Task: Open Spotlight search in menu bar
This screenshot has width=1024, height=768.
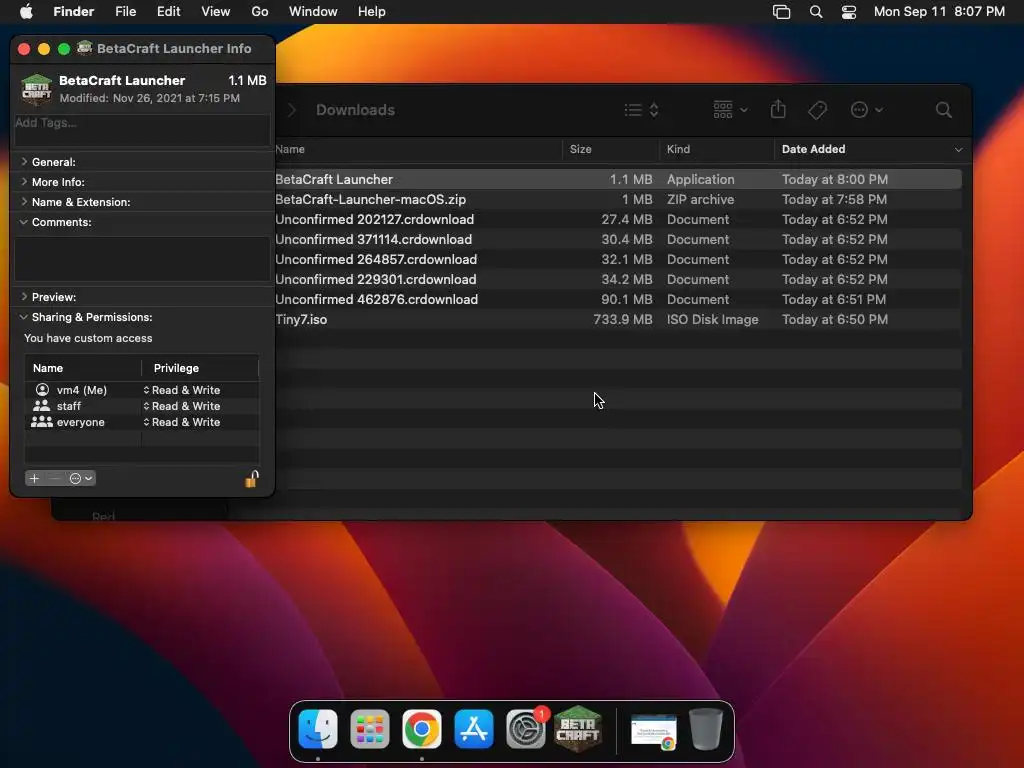Action: coord(816,12)
